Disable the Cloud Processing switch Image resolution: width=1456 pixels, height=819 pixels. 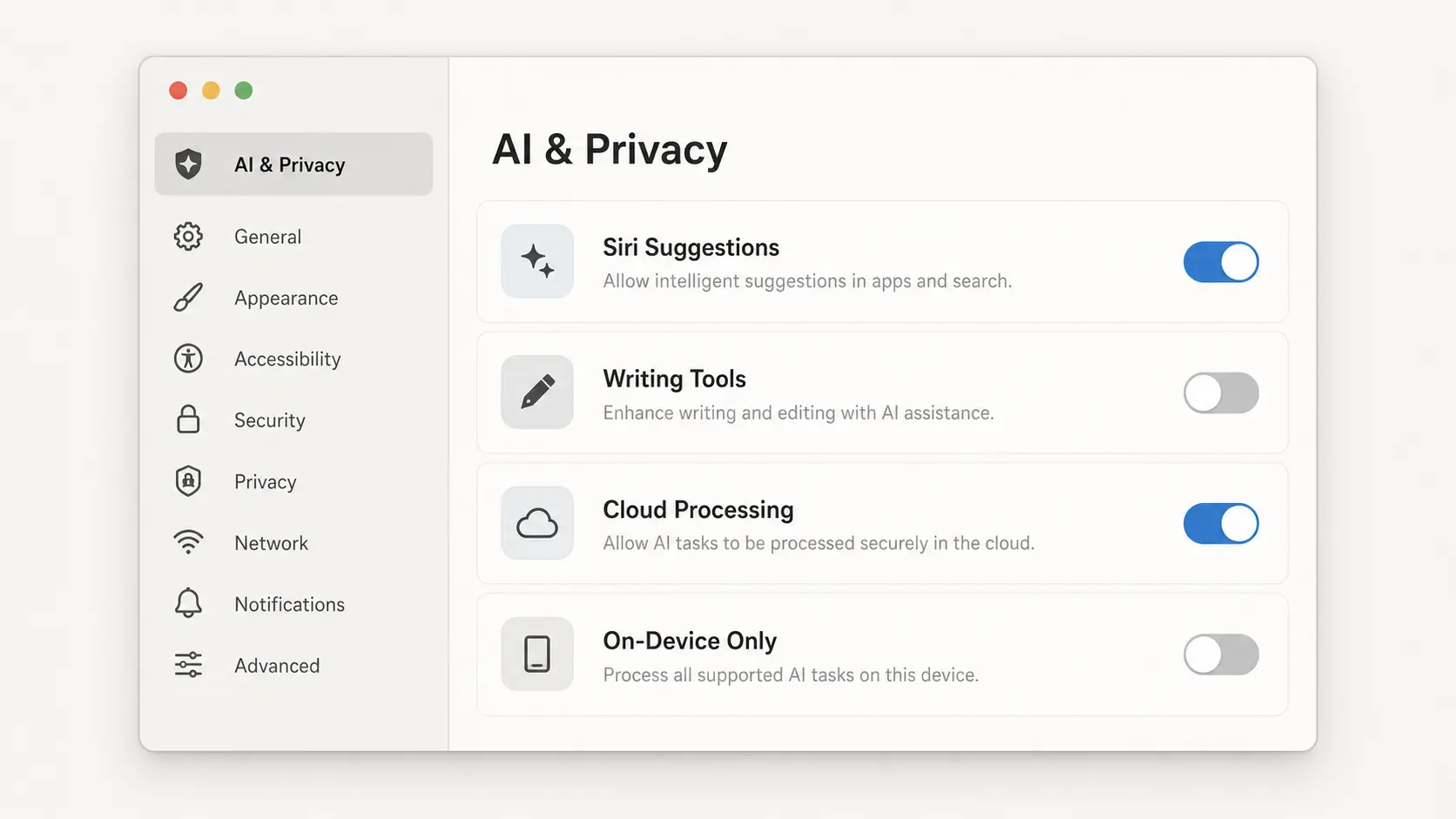pyautogui.click(x=1221, y=523)
